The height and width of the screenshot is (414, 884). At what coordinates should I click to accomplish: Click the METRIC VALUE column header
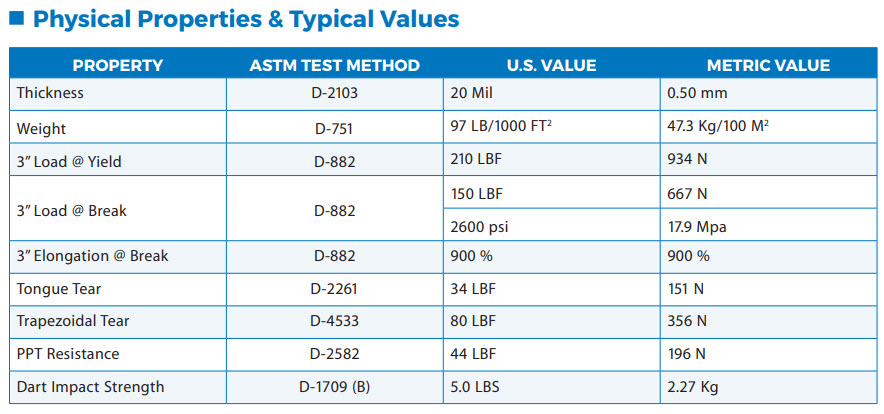coord(768,66)
